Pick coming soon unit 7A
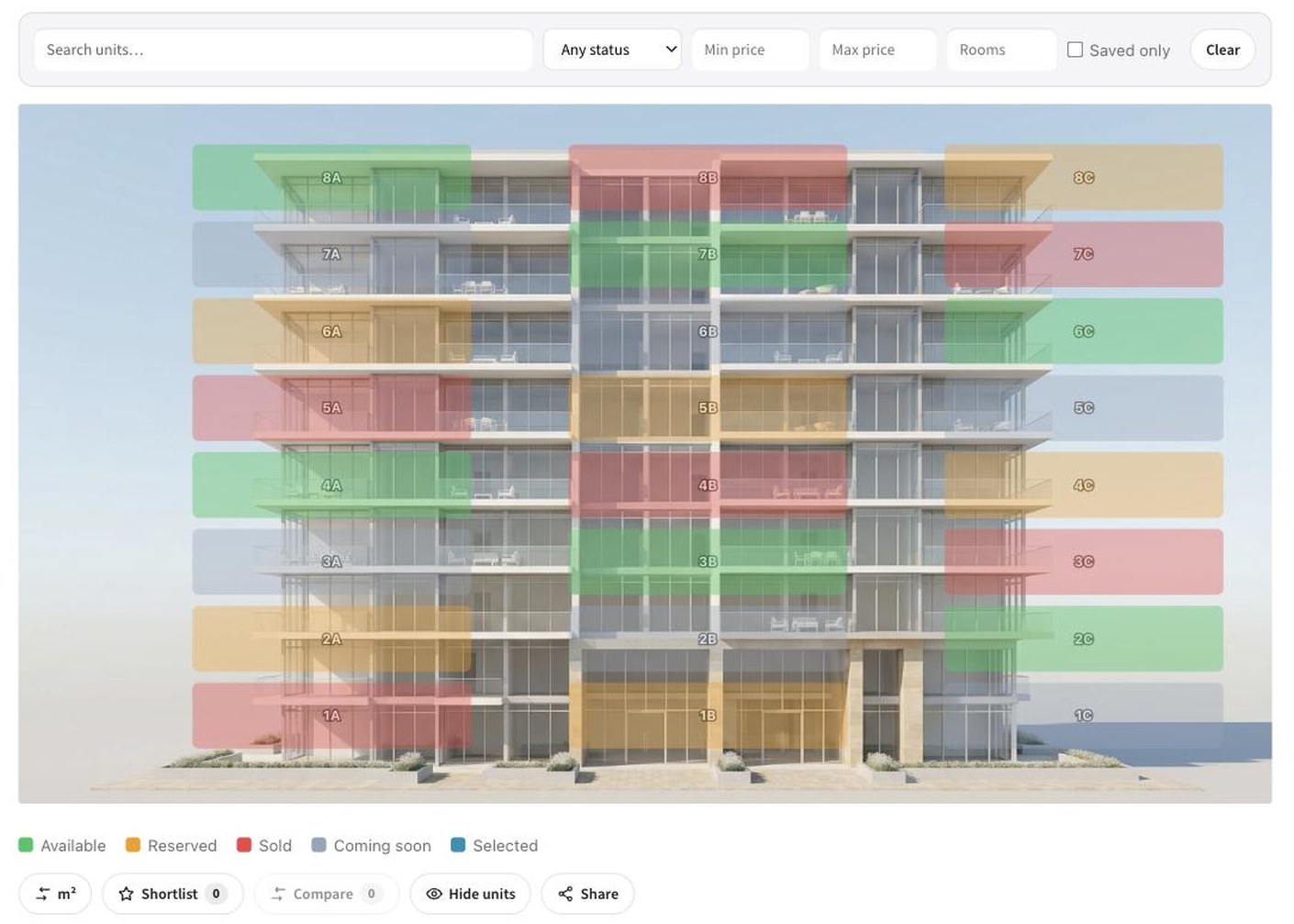The width and height of the screenshot is (1294, 924). click(331, 254)
